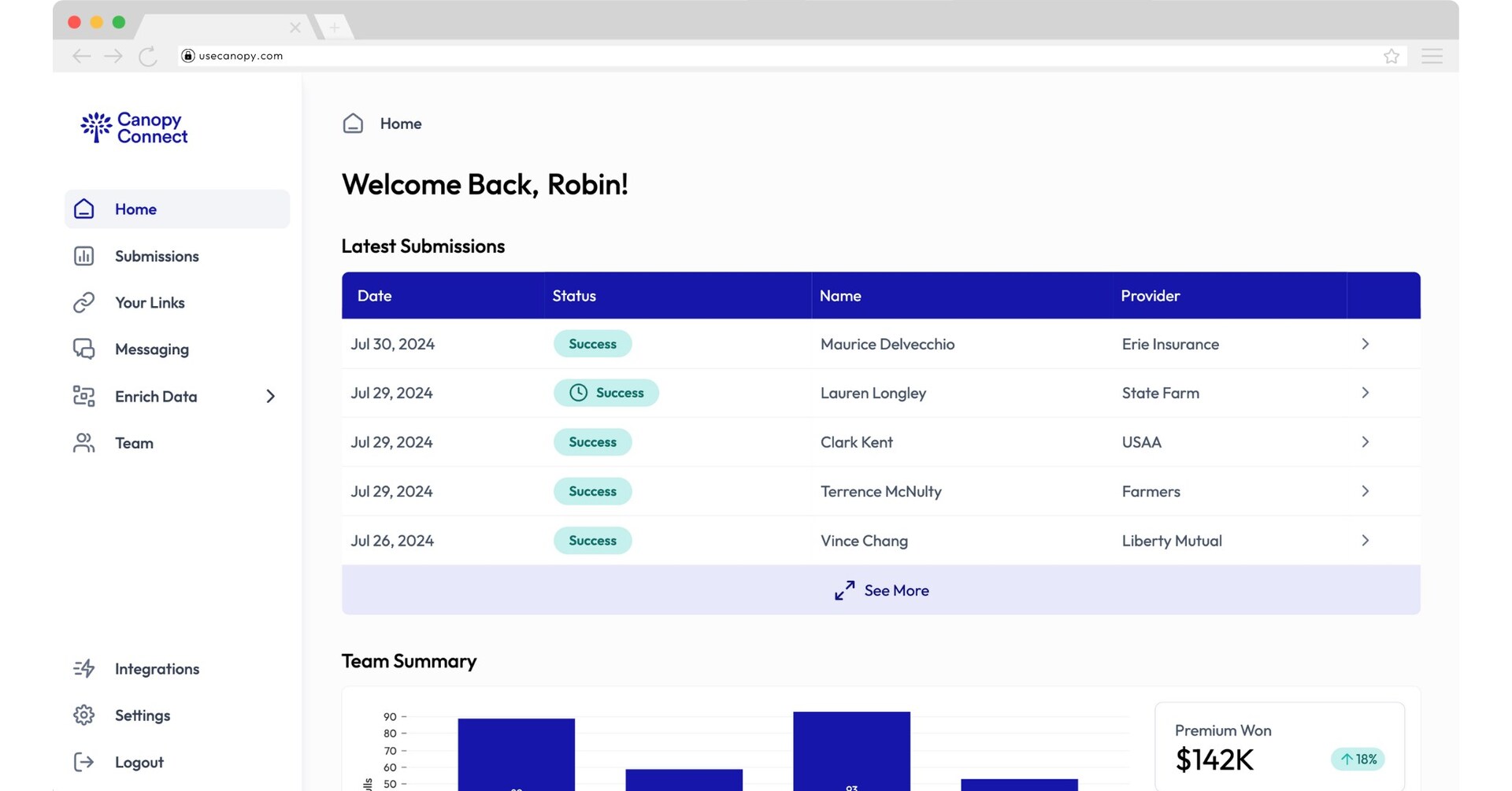Select the 18% increase badge near Premium Won
The width and height of the screenshot is (1512, 791).
click(1357, 759)
